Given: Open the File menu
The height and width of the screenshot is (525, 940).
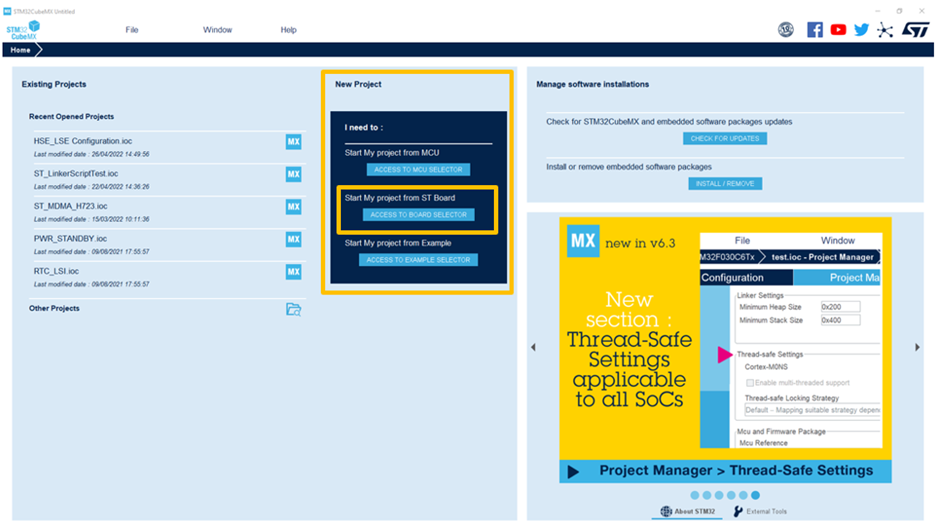Looking at the screenshot, I should 132,30.
